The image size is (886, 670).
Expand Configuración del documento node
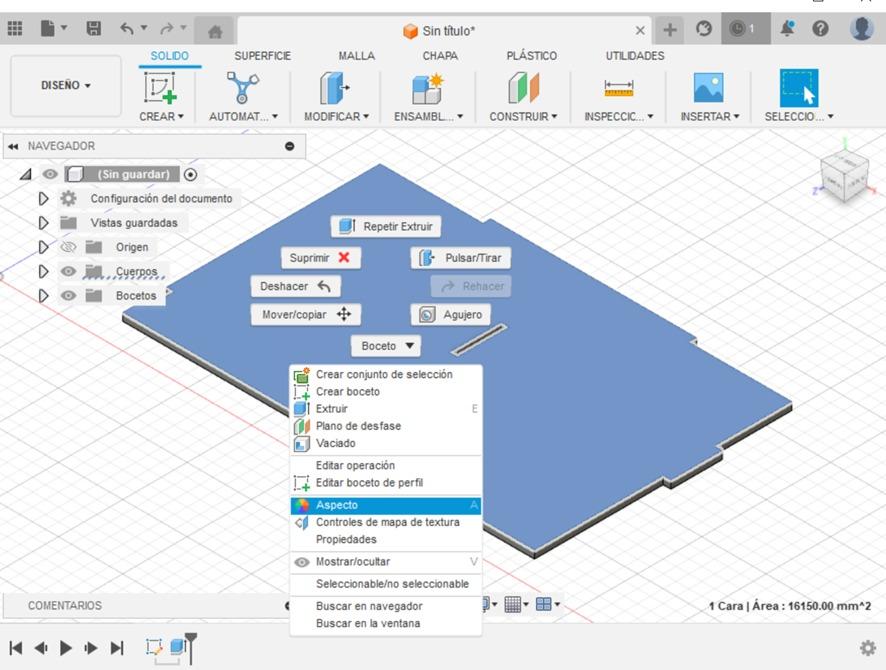(44, 199)
